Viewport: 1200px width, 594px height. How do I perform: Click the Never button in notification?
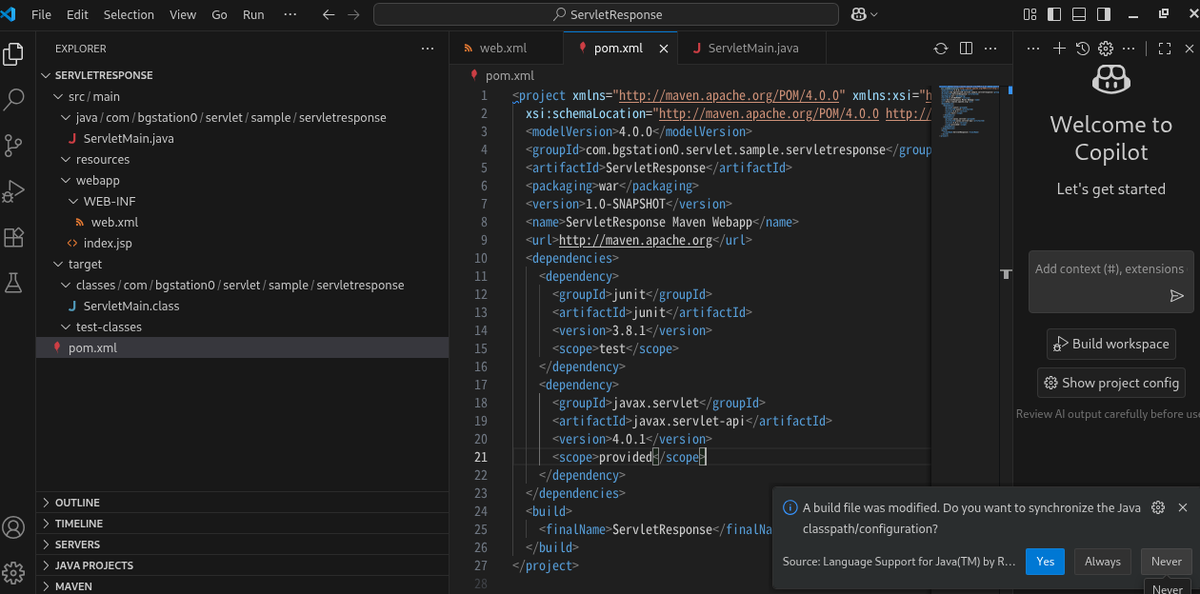[1166, 562]
